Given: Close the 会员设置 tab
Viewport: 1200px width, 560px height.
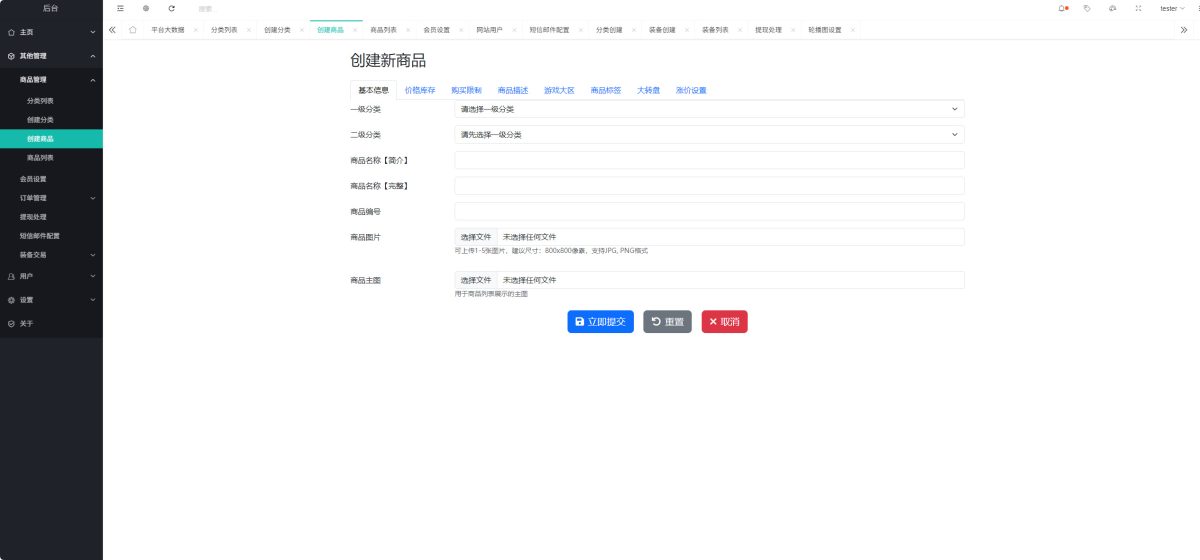Looking at the screenshot, I should [460, 30].
